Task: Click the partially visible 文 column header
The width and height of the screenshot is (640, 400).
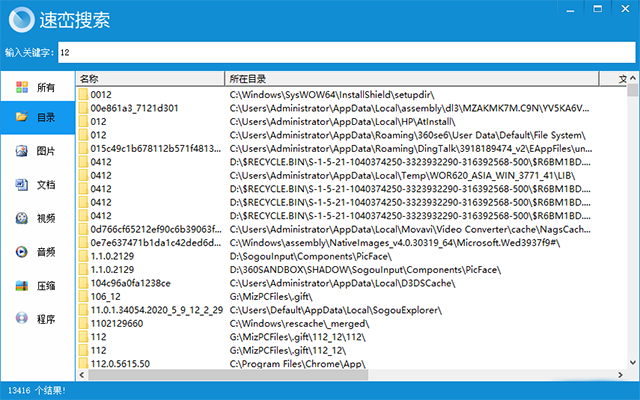Action: pos(613,78)
